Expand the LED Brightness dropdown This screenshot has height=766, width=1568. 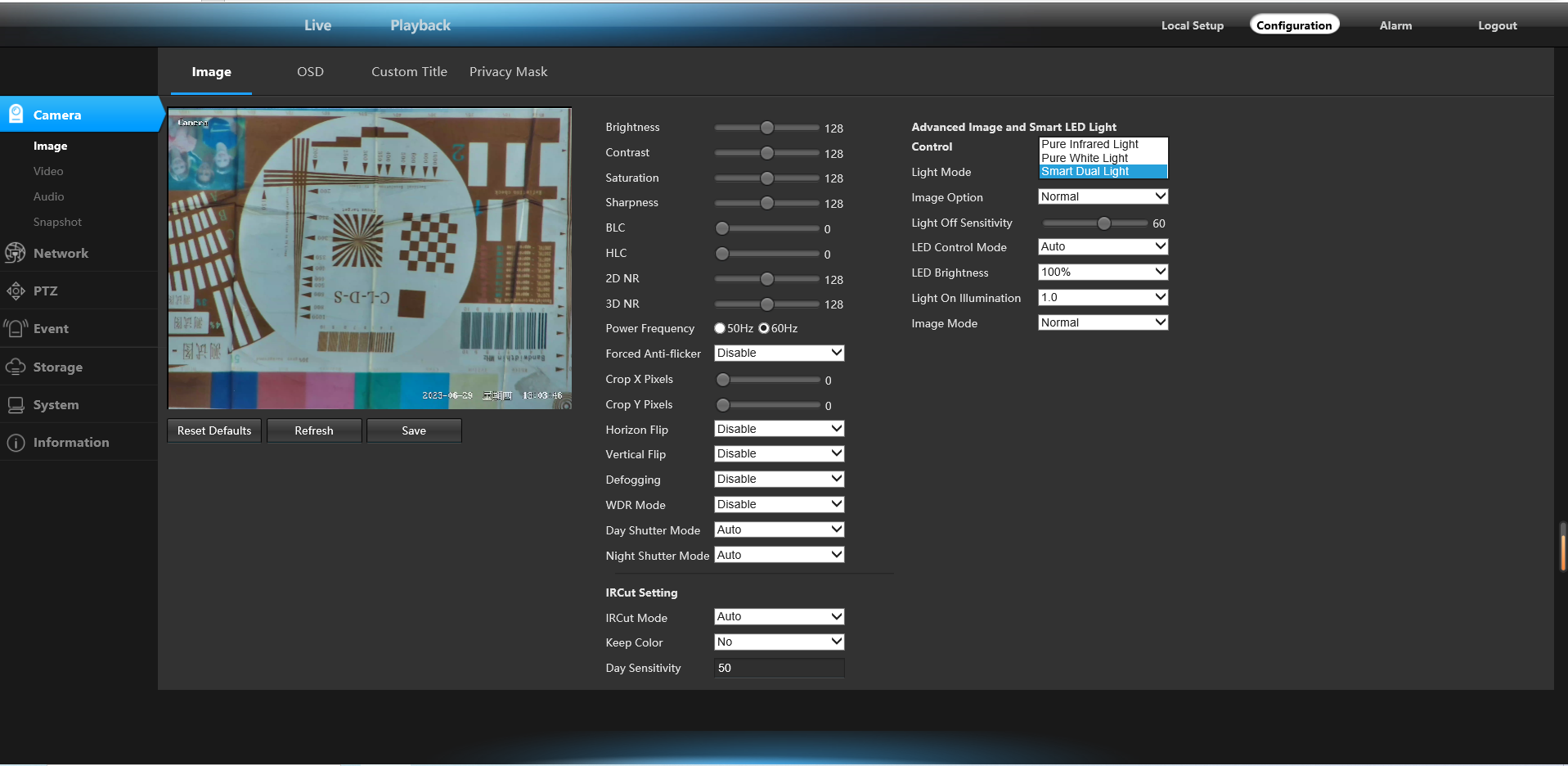[x=1103, y=272]
